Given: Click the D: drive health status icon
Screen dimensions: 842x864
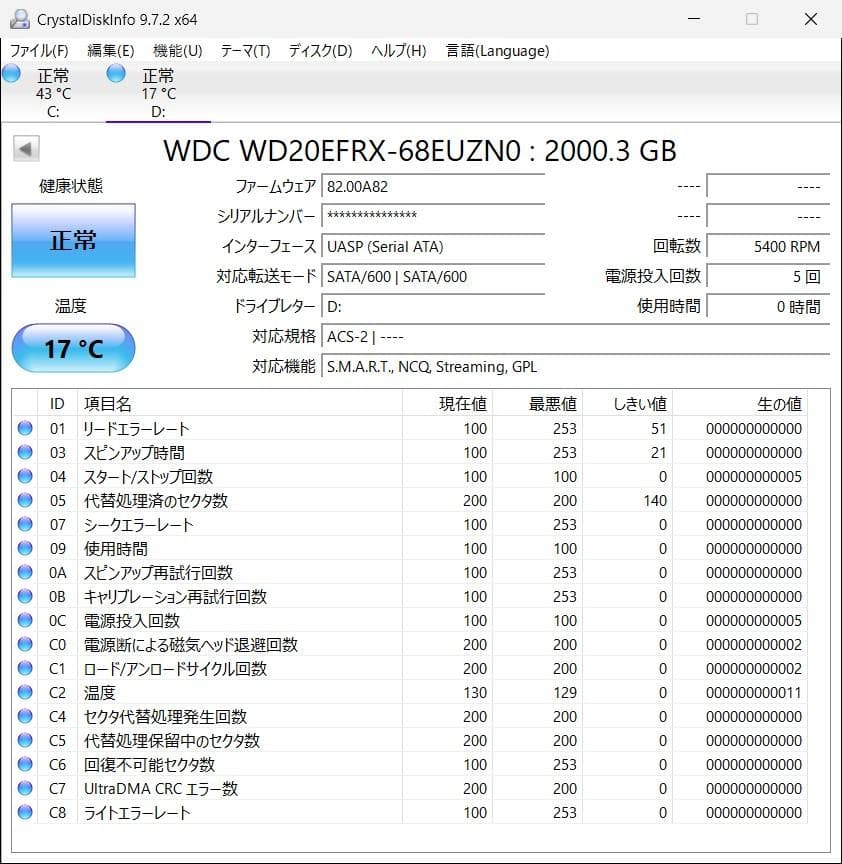Looking at the screenshot, I should coord(115,73).
